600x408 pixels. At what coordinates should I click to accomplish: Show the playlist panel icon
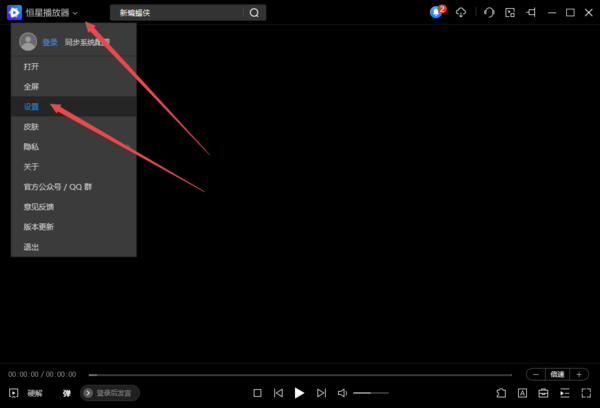coord(565,393)
